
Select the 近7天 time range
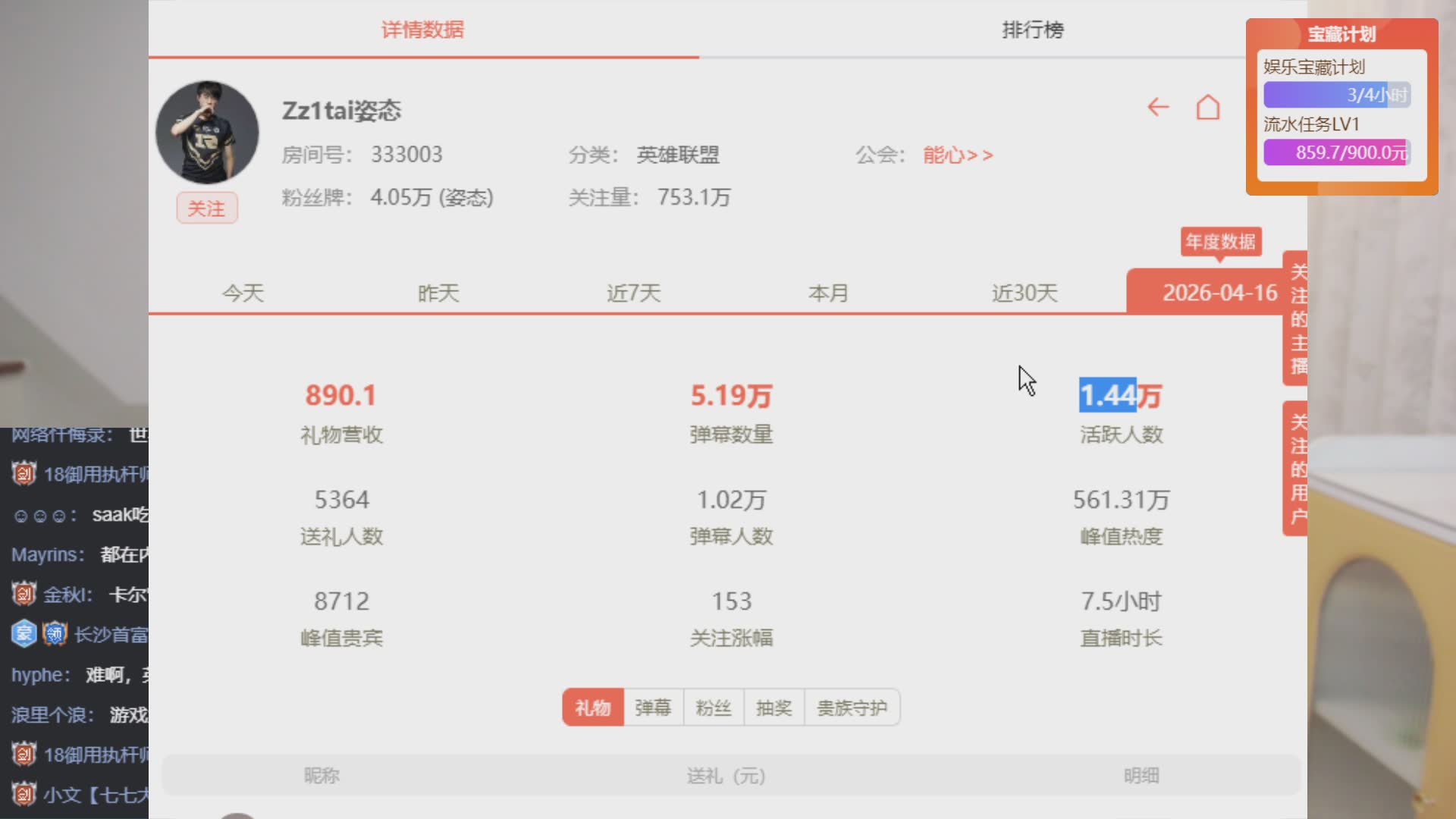pos(633,293)
